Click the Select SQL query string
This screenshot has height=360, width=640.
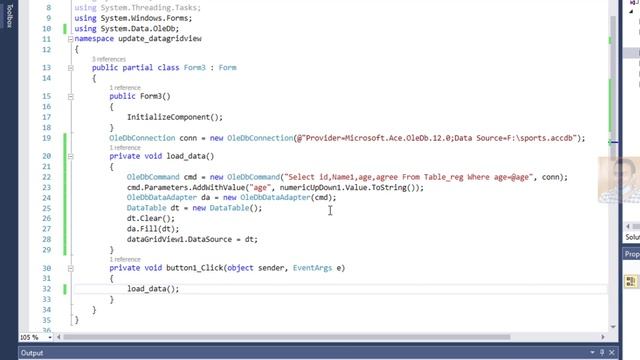pyautogui.click(x=409, y=177)
